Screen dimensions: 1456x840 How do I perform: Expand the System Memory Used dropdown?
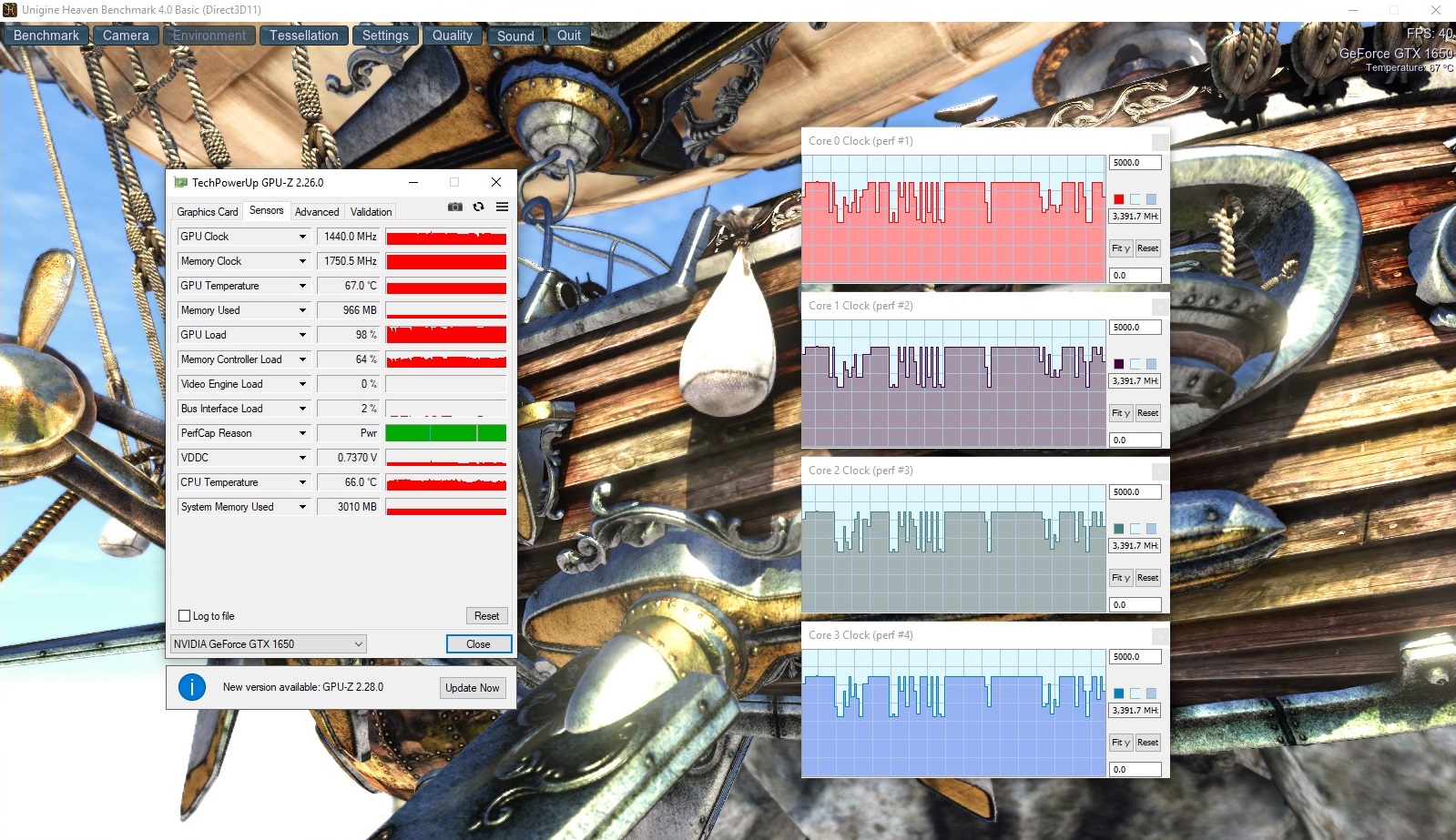(303, 507)
